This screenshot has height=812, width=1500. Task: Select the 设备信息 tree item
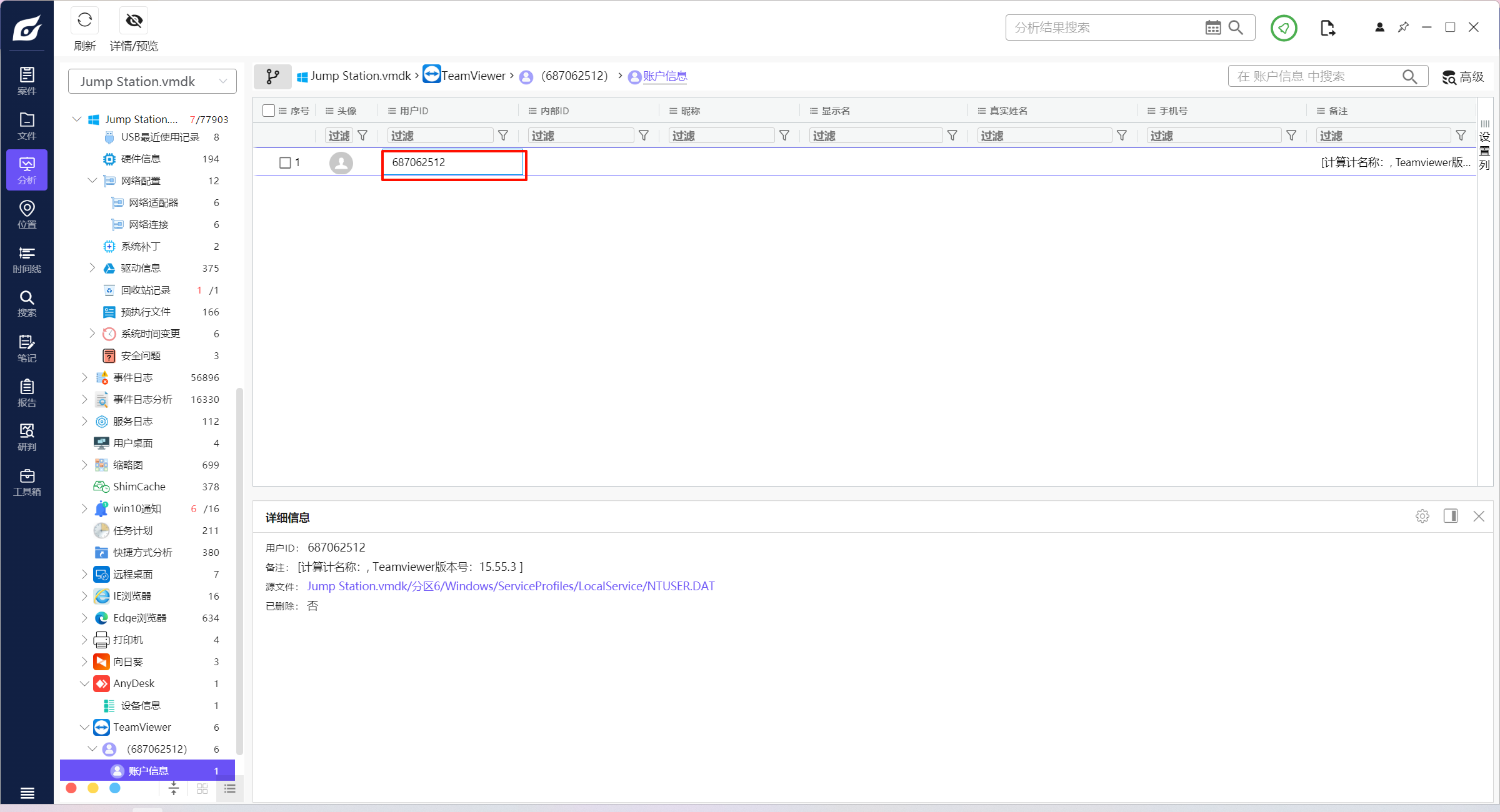(141, 705)
